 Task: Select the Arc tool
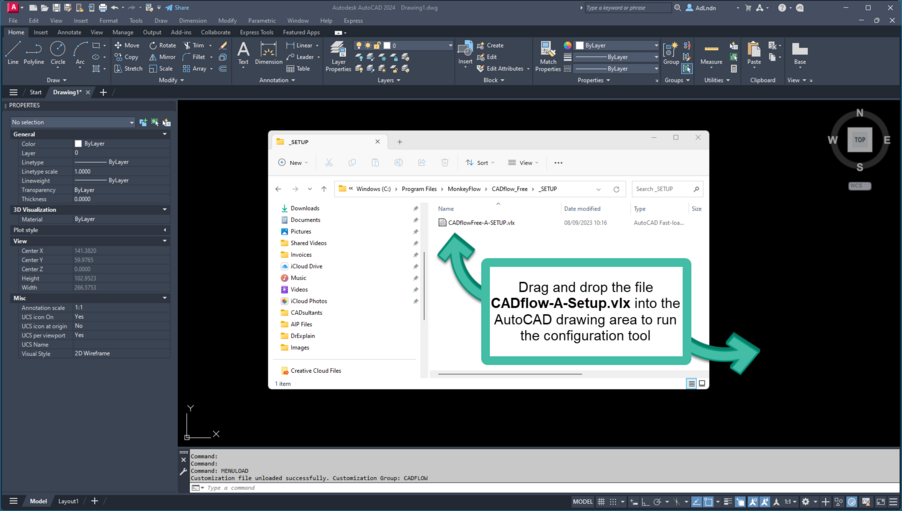[x=80, y=53]
